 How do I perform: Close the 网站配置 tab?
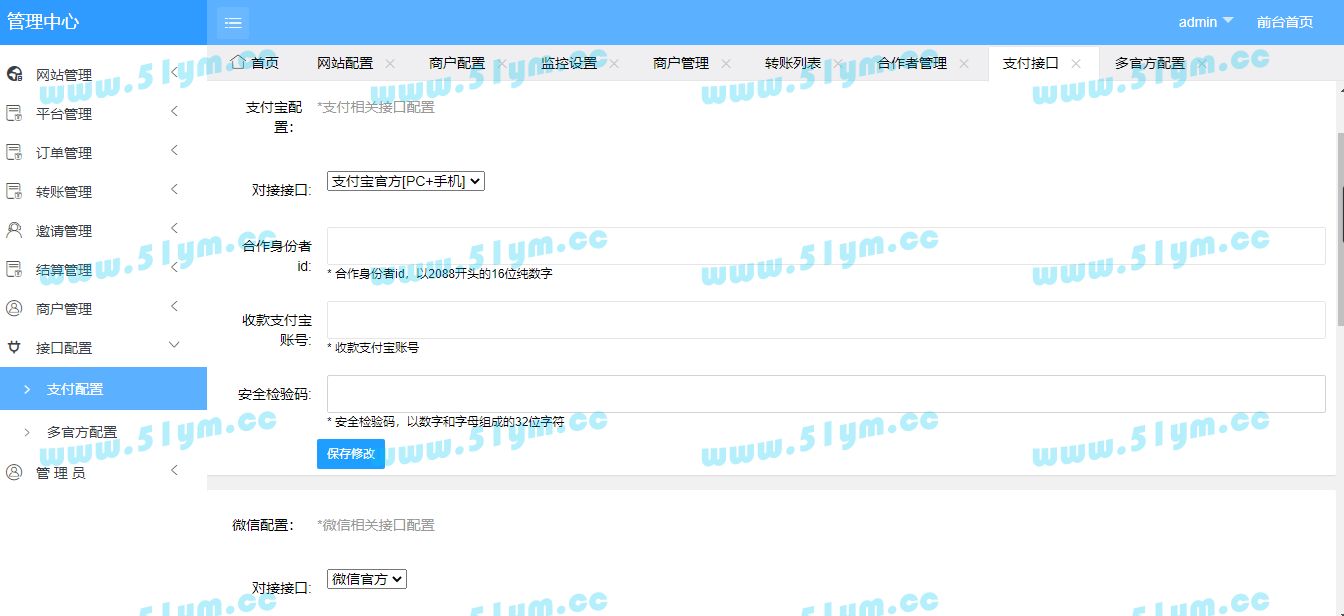[x=390, y=63]
